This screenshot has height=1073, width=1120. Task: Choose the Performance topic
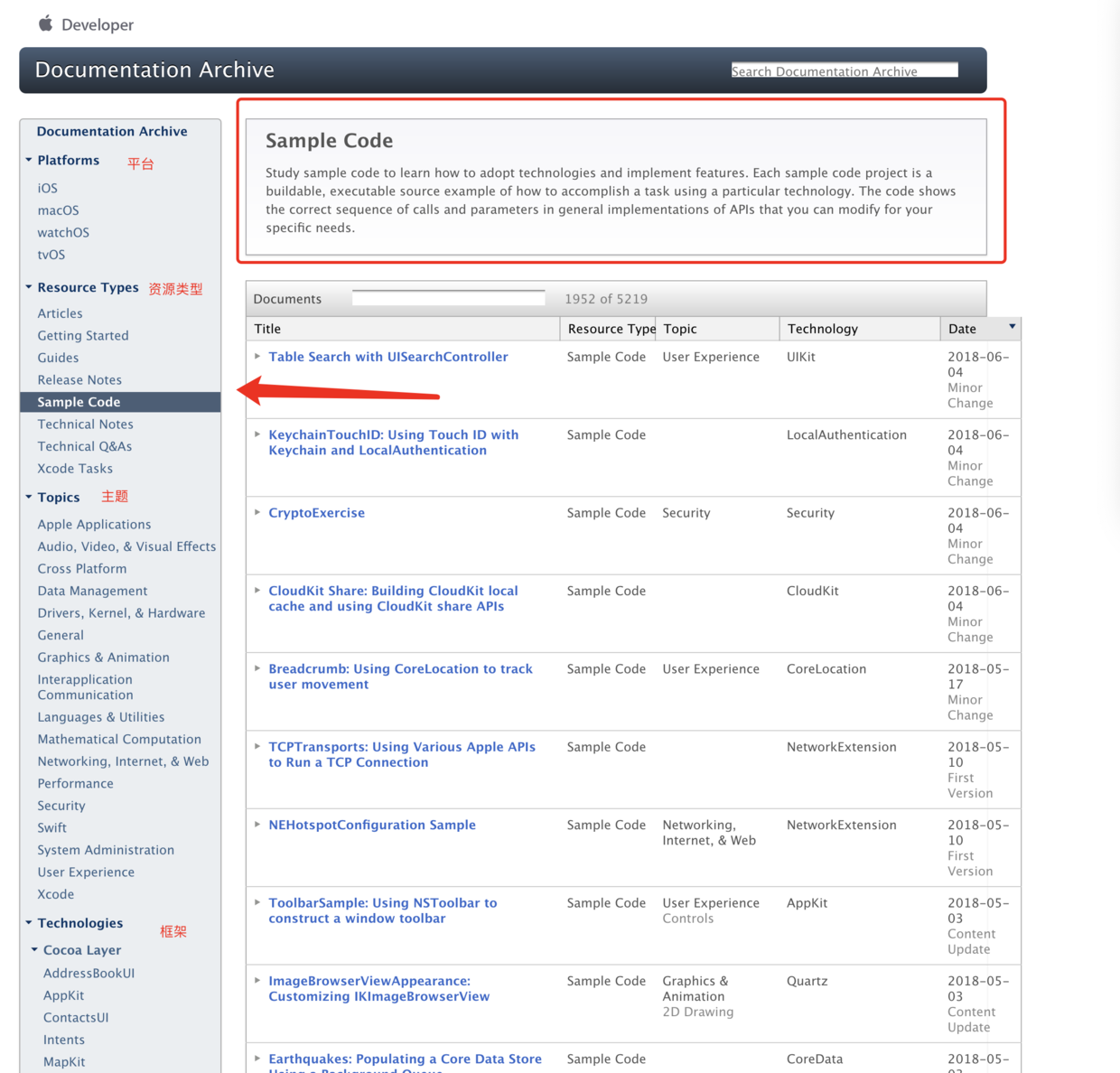75,784
